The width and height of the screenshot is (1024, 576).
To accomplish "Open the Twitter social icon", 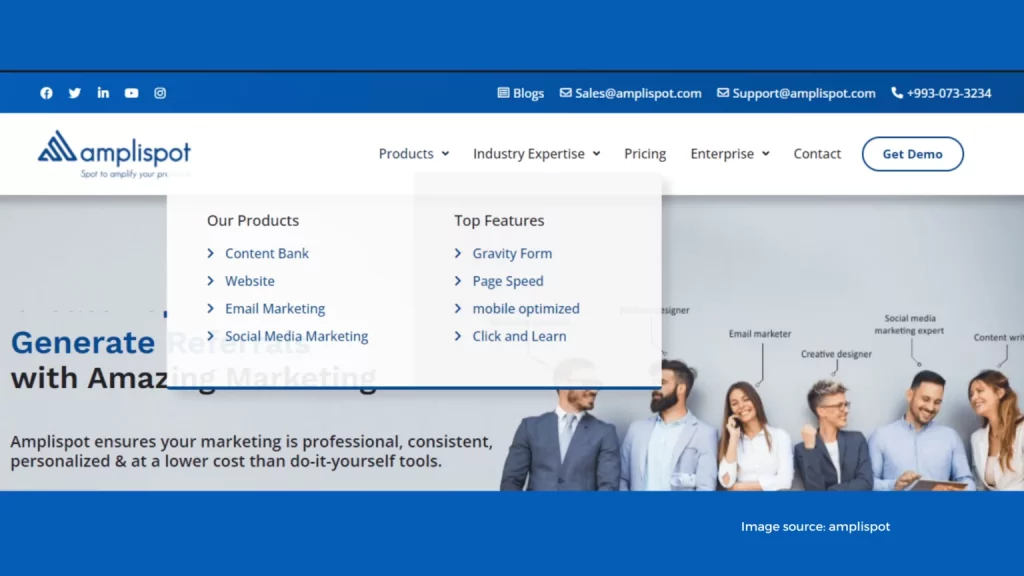I will (75, 93).
